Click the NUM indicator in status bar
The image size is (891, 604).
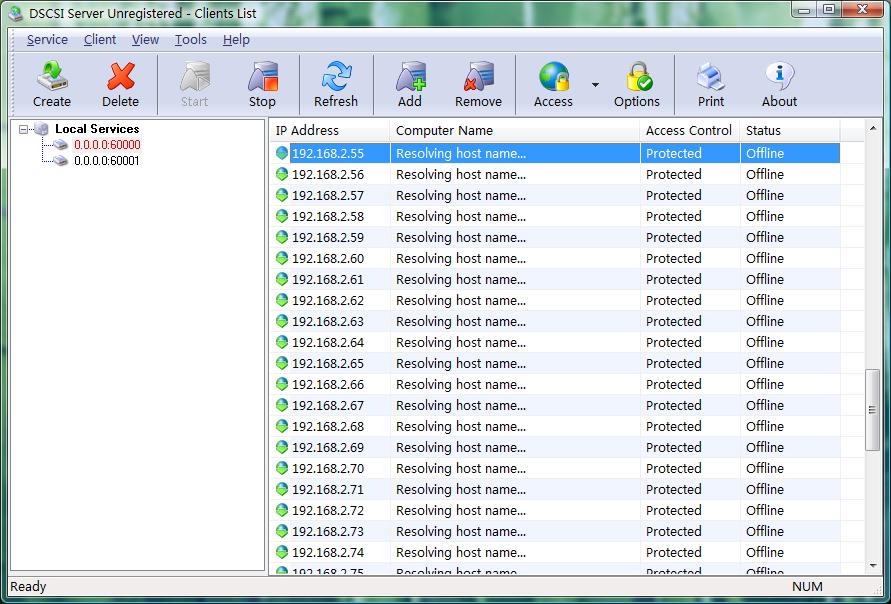(x=807, y=586)
